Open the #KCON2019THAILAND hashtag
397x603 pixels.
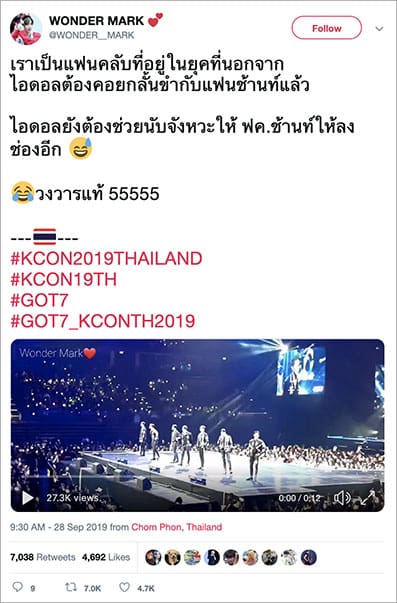coord(106,258)
